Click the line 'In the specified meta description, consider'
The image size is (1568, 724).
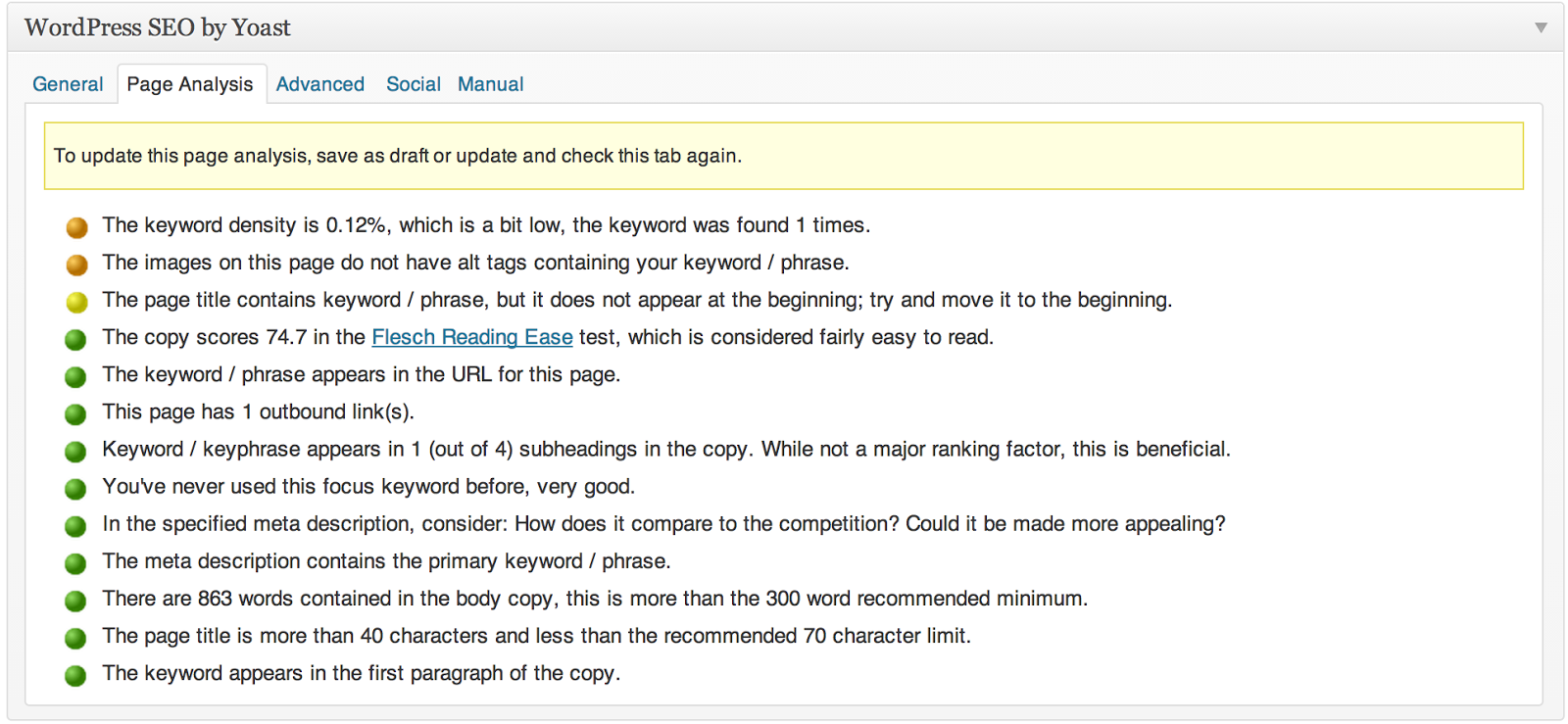click(x=663, y=523)
